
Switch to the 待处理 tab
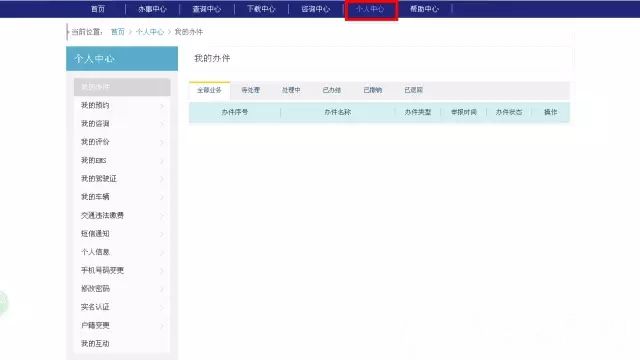(x=250, y=90)
